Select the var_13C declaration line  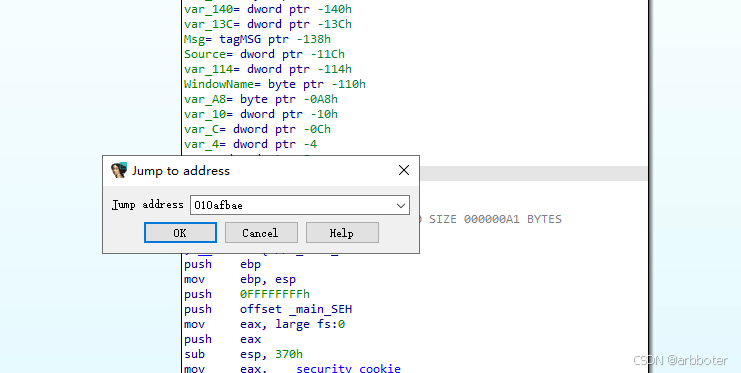coord(267,24)
